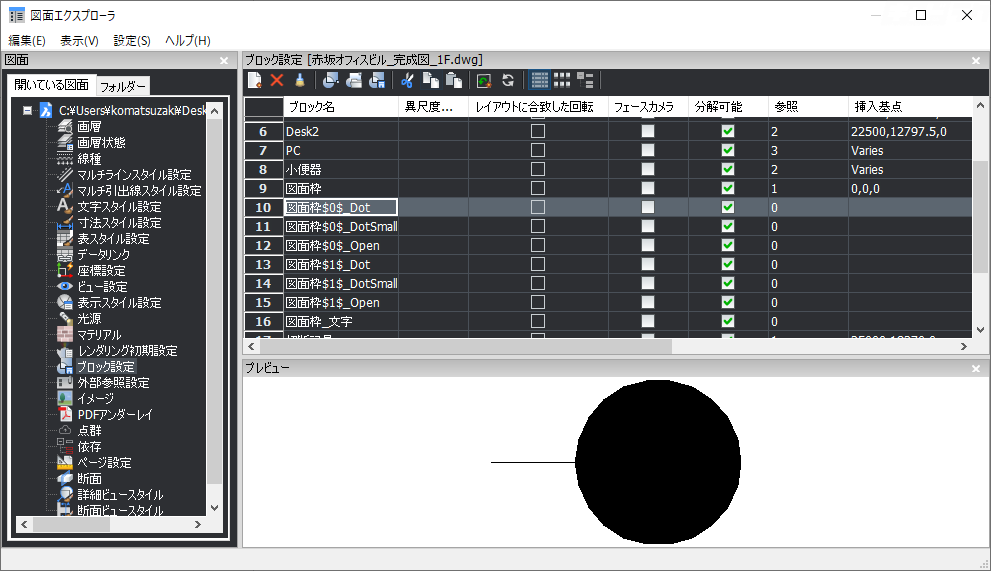Viewport: 991px width, 571px height.
Task: Click the insert-from-file icon after Insert block
Action: pos(354,80)
